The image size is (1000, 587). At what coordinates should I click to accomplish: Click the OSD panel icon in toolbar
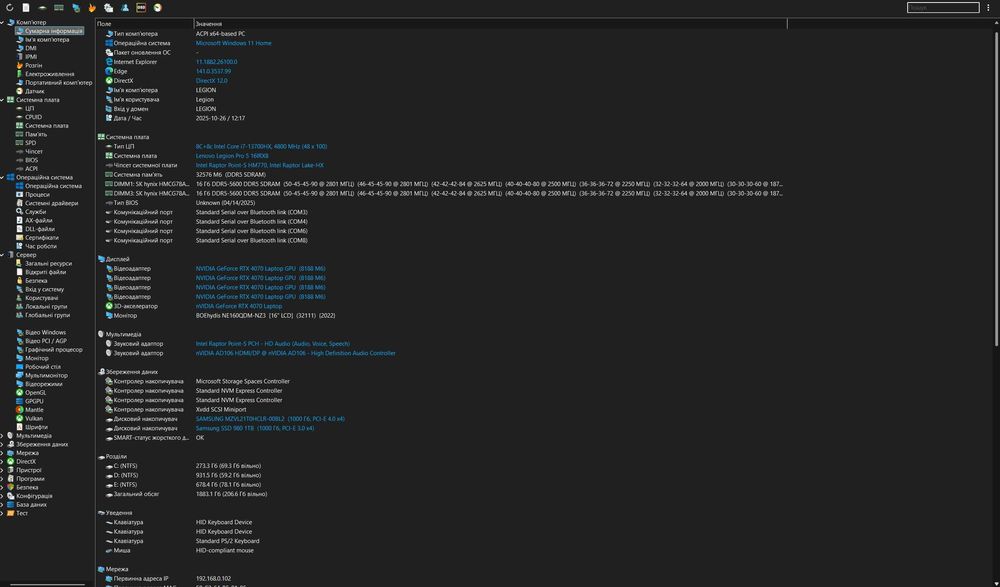141,8
